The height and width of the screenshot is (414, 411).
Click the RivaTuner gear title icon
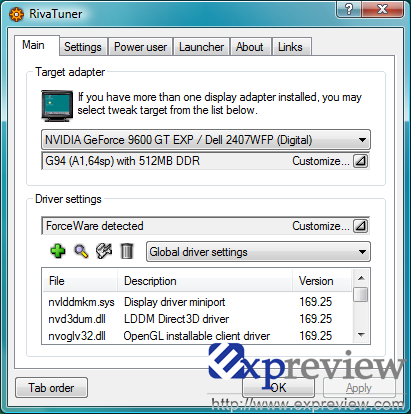(x=16, y=14)
